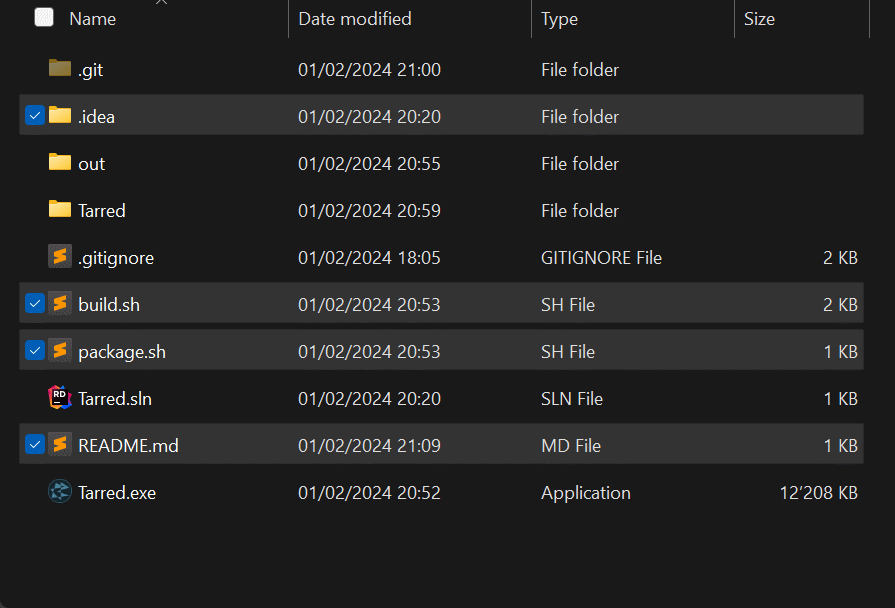
Task: Click the Tarred.exe application icon
Action: click(x=60, y=491)
